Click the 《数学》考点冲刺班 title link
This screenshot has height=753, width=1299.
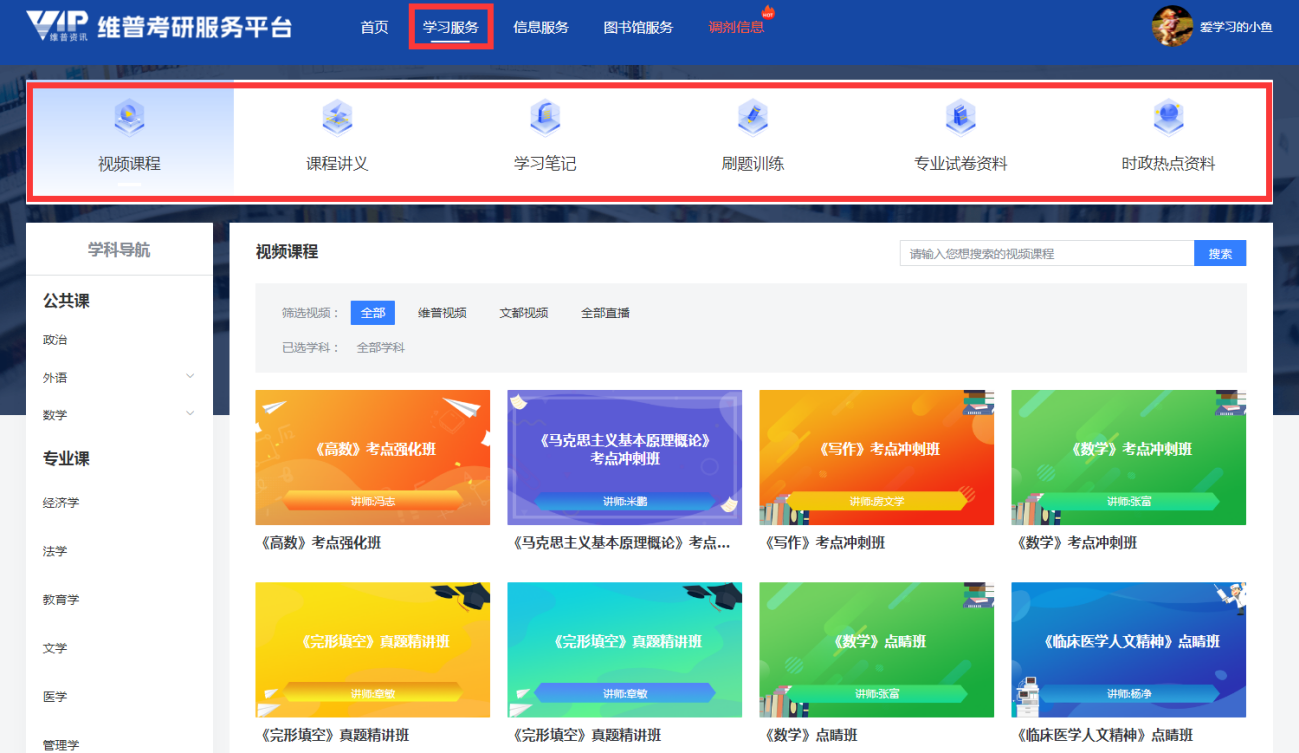coord(1075,543)
